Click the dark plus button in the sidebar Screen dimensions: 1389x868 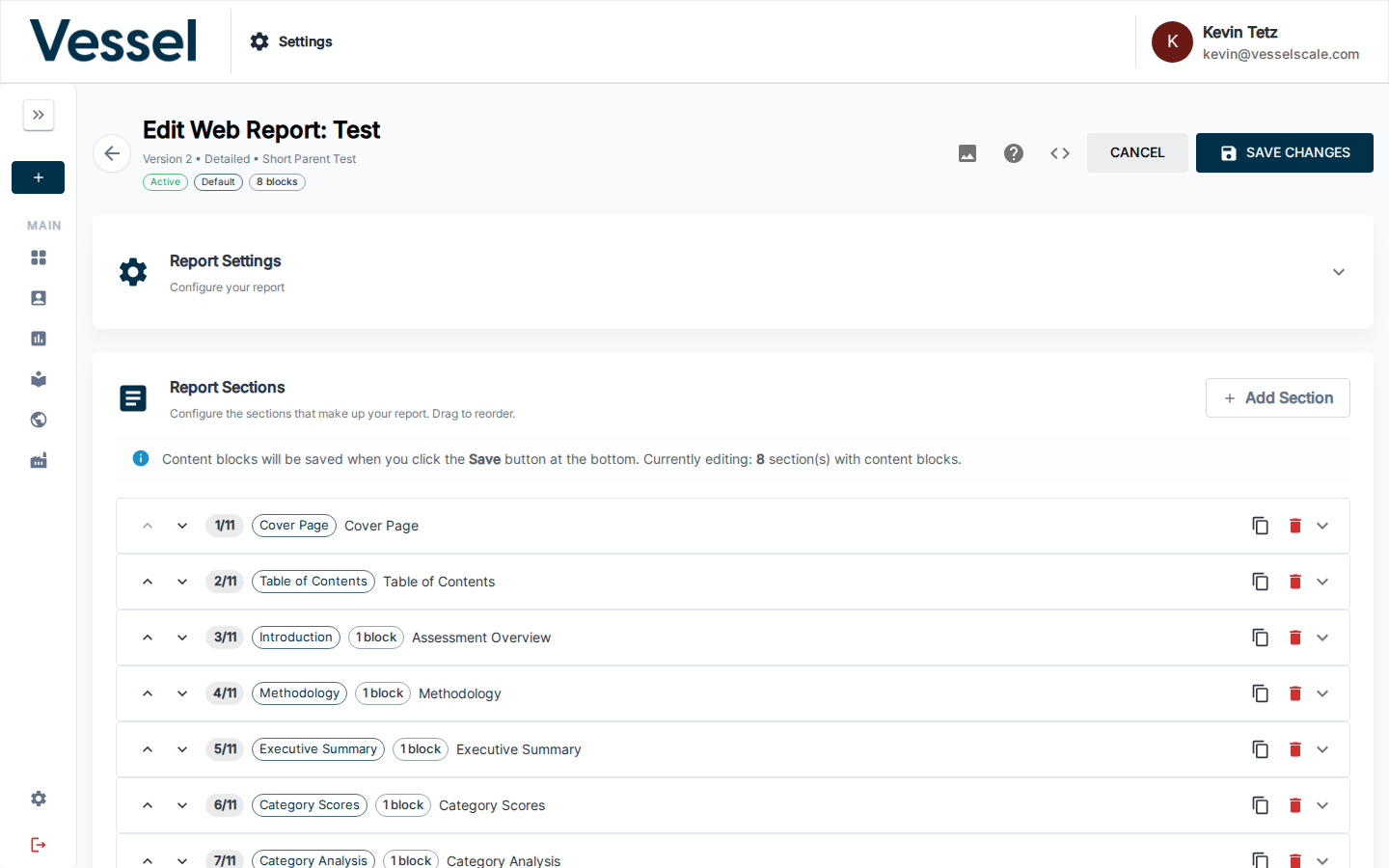tap(38, 177)
